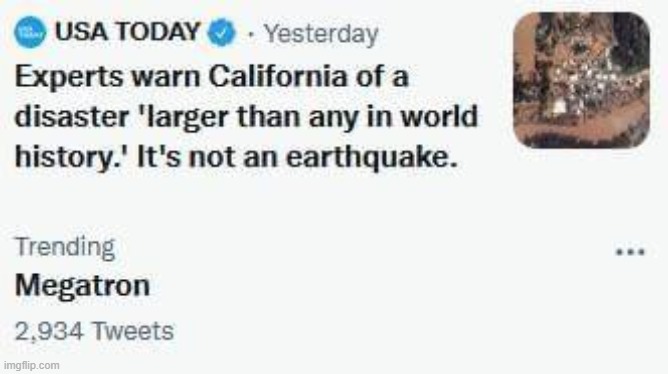
Task: Click the "2,934 Tweets" count
Action: point(94,331)
